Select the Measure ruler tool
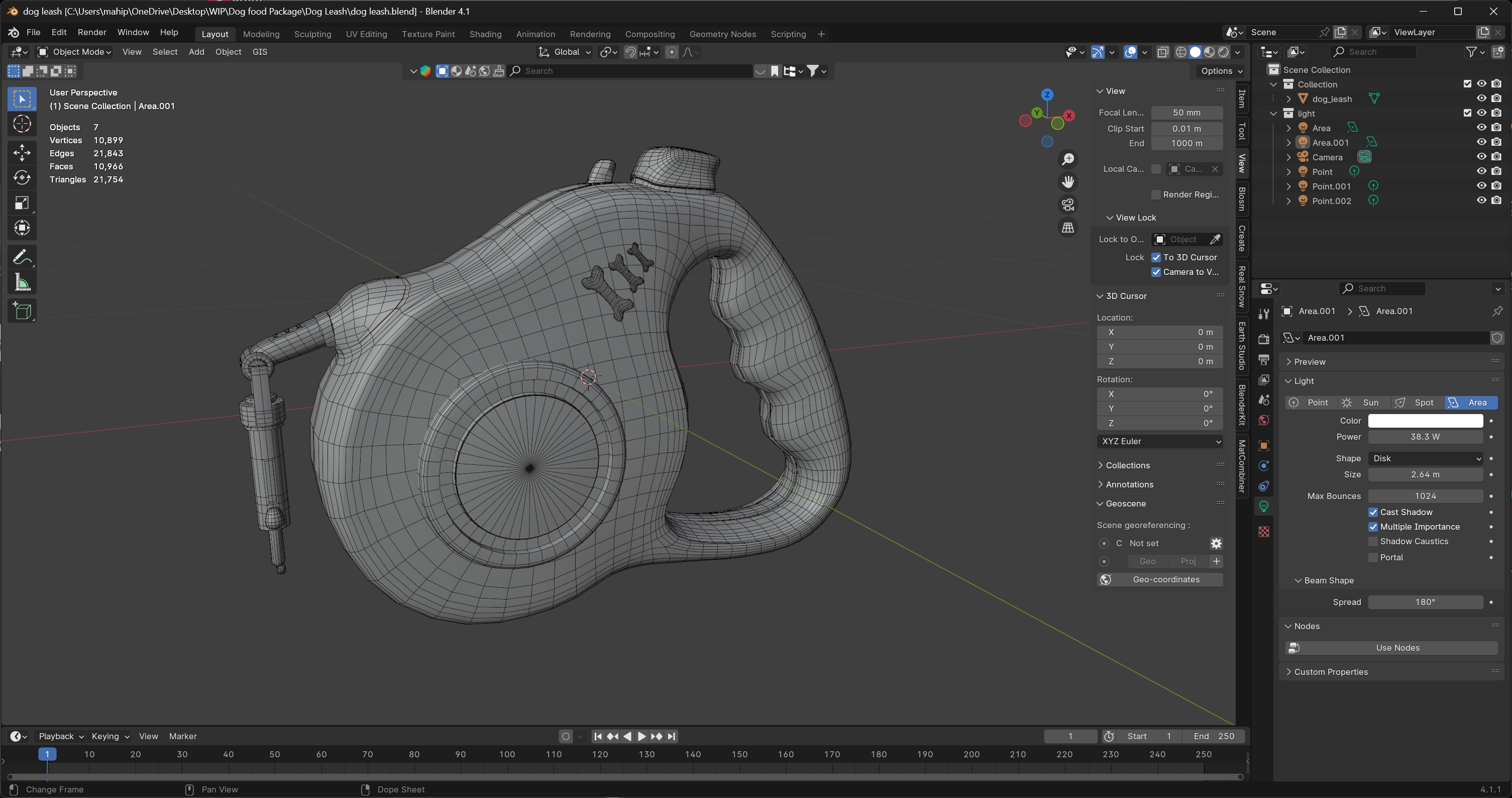This screenshot has height=798, width=1512. point(22,282)
